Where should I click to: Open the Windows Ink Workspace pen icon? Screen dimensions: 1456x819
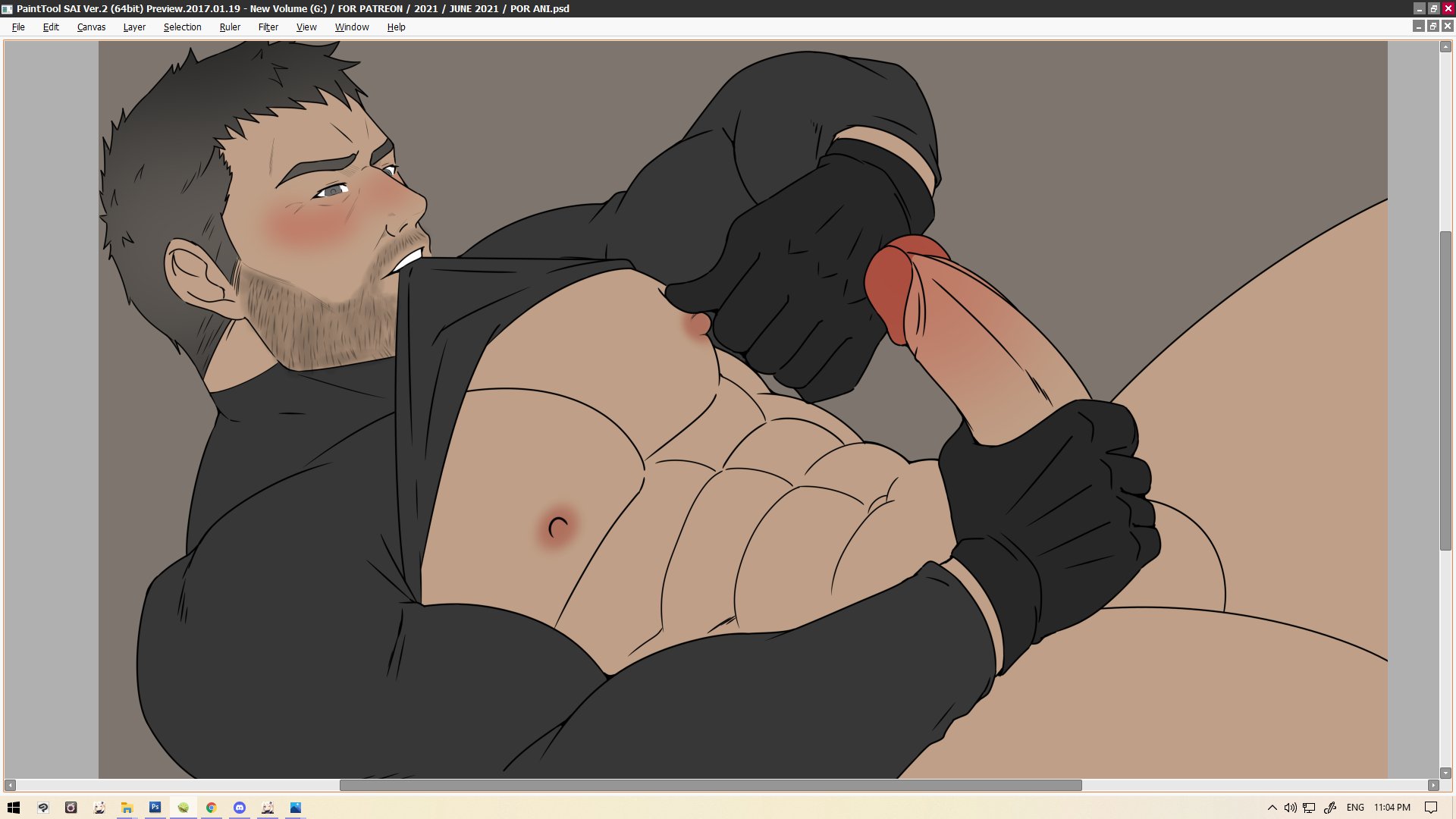coord(1330,808)
